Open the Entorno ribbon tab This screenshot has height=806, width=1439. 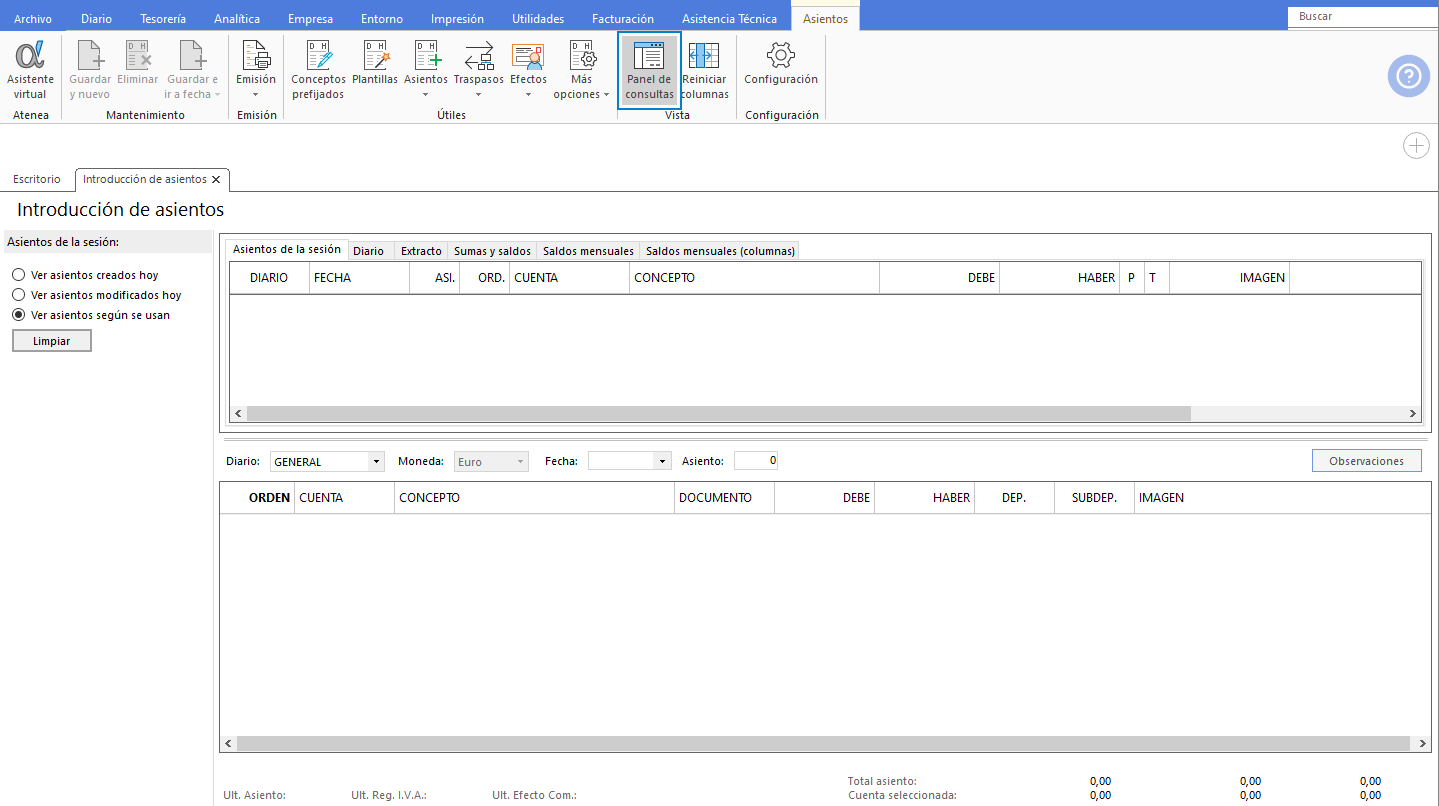click(x=382, y=18)
